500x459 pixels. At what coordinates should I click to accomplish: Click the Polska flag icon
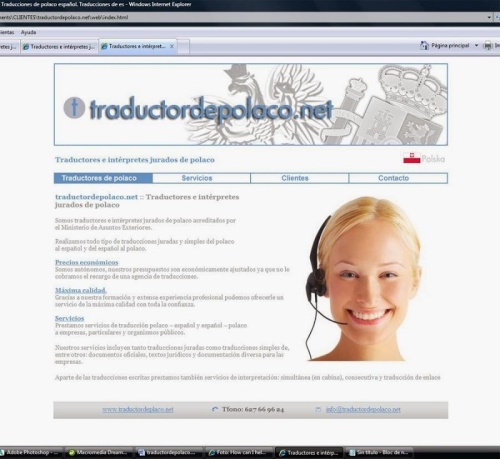(412, 158)
